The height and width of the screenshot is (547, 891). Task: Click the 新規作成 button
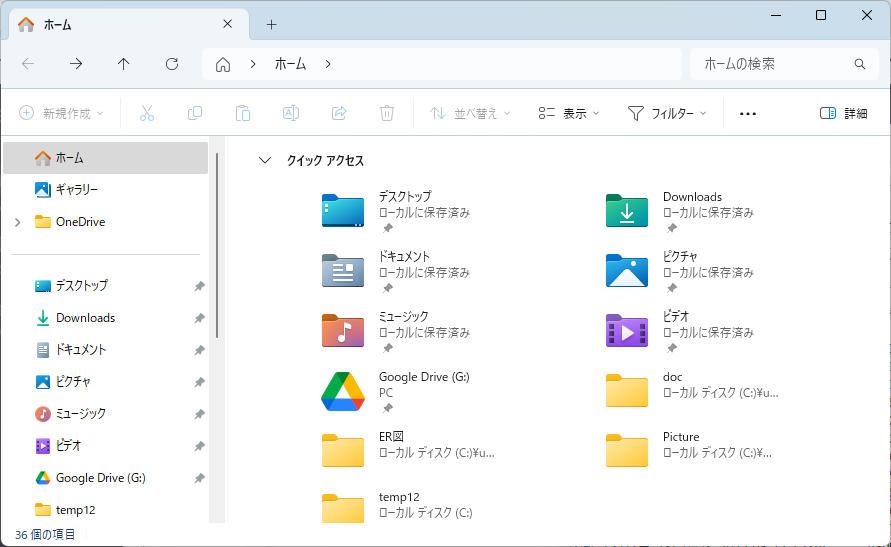62,113
